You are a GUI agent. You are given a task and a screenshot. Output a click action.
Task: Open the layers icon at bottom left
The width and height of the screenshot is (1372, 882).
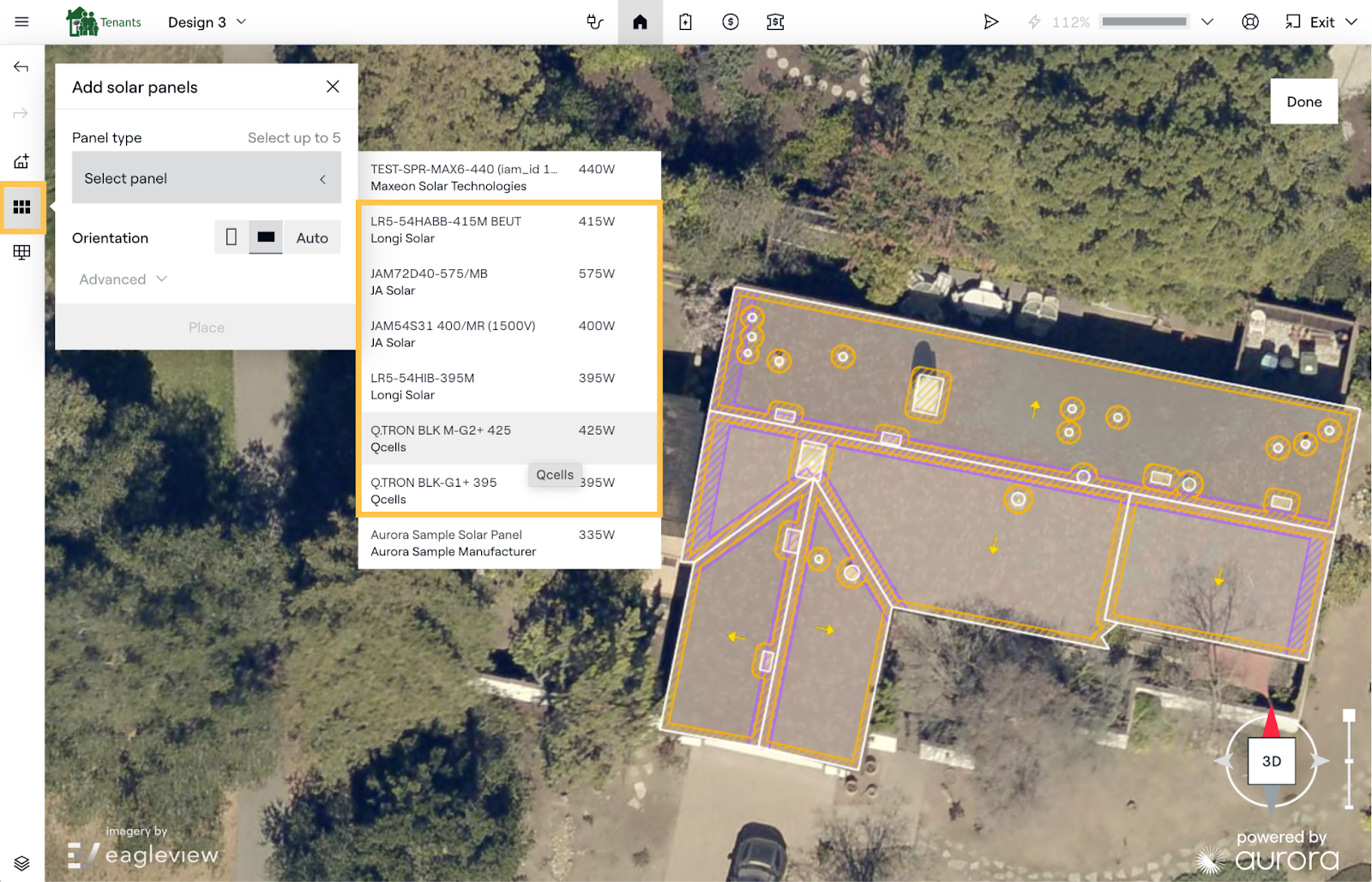point(21,862)
